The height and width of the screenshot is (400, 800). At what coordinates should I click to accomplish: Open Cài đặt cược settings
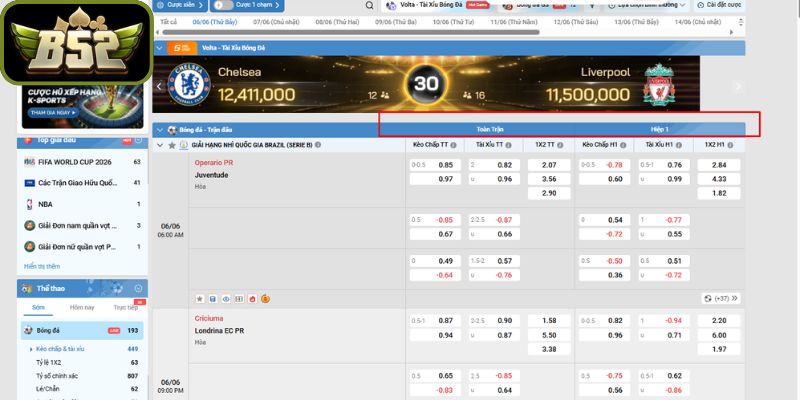click(x=719, y=5)
